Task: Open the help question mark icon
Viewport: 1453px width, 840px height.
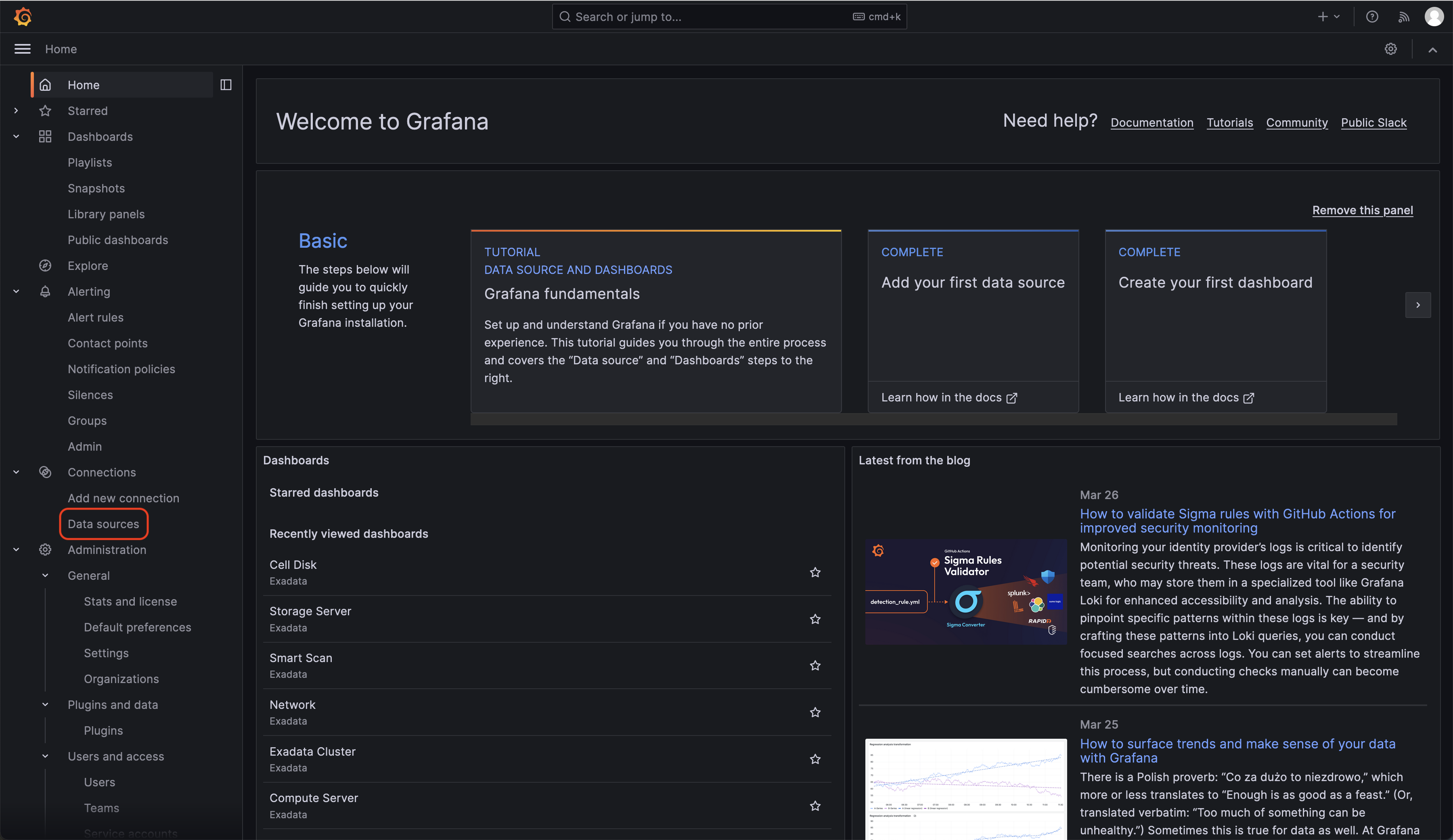Action: (x=1372, y=17)
